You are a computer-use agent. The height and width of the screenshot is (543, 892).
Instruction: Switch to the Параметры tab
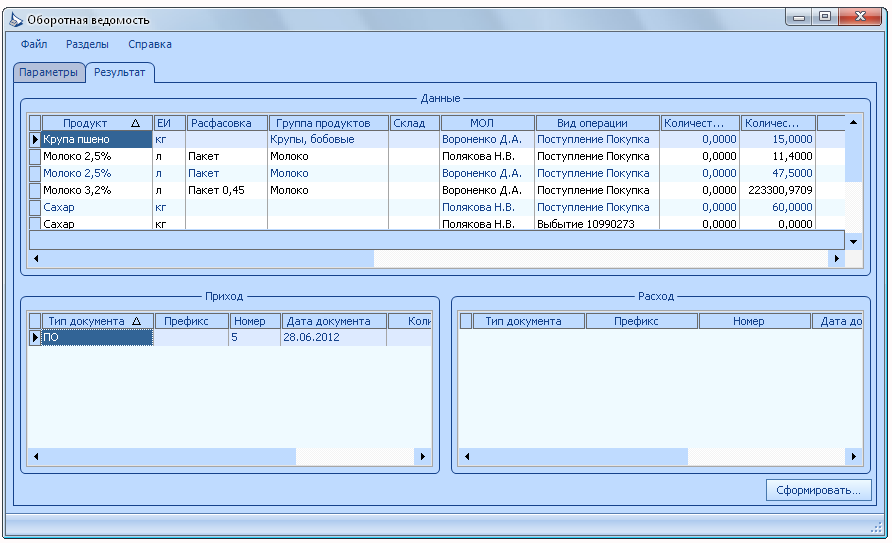click(x=49, y=73)
